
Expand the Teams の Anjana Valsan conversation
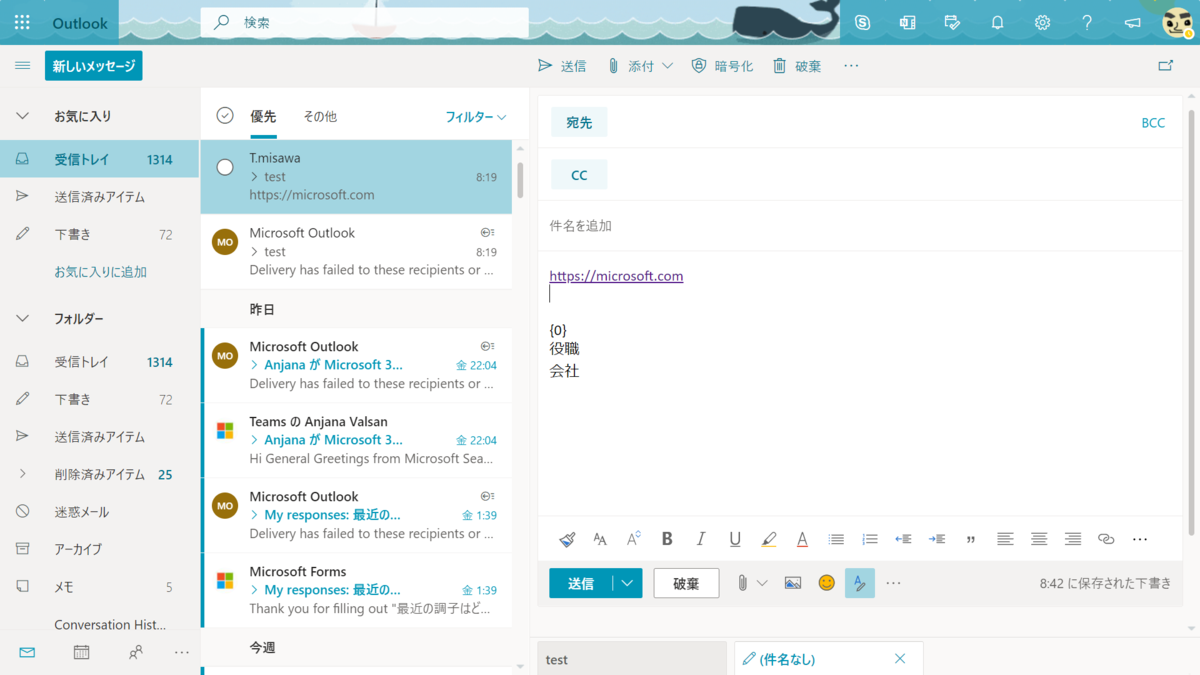(x=255, y=440)
